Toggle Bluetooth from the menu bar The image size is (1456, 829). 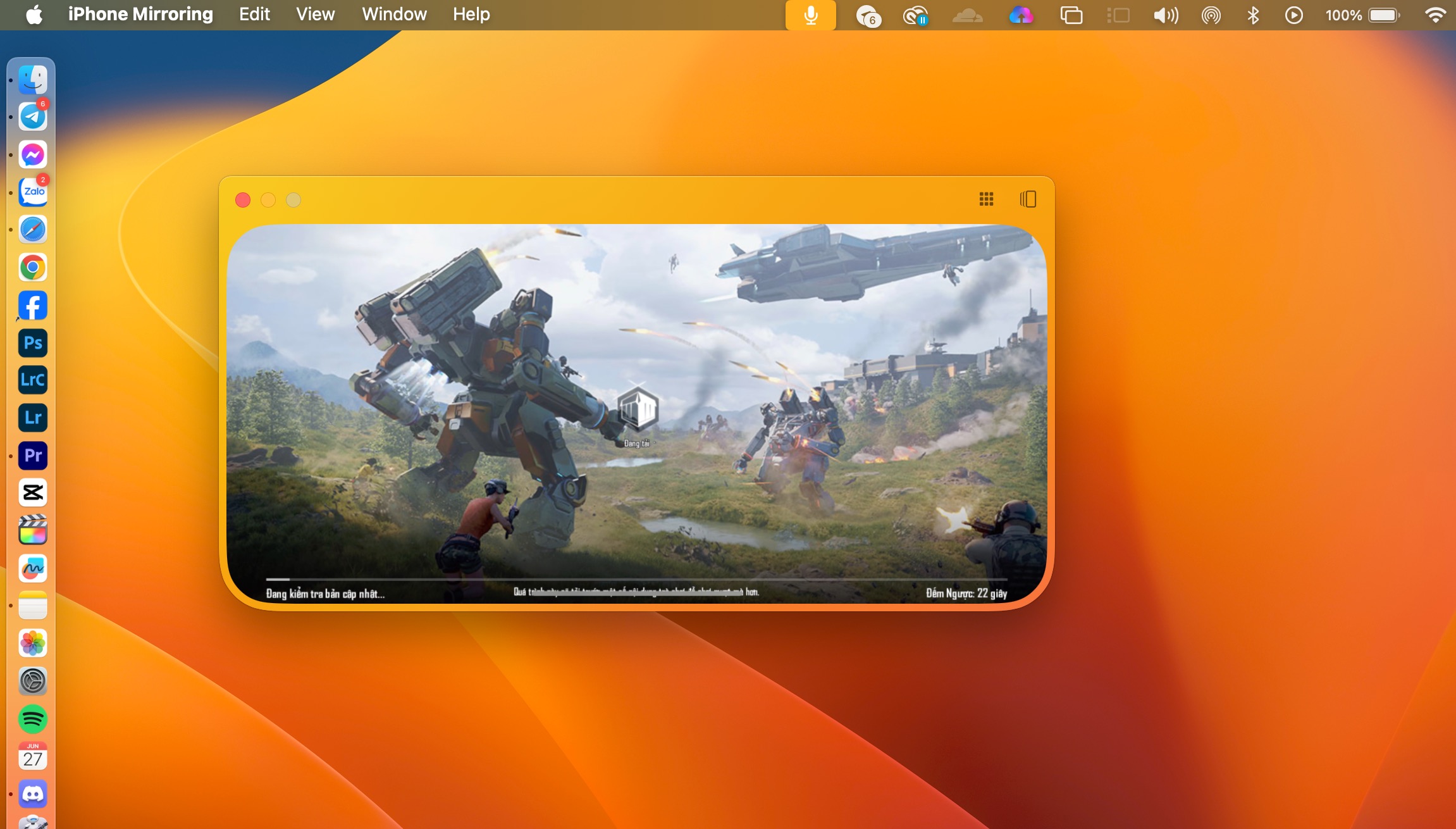[x=1253, y=15]
